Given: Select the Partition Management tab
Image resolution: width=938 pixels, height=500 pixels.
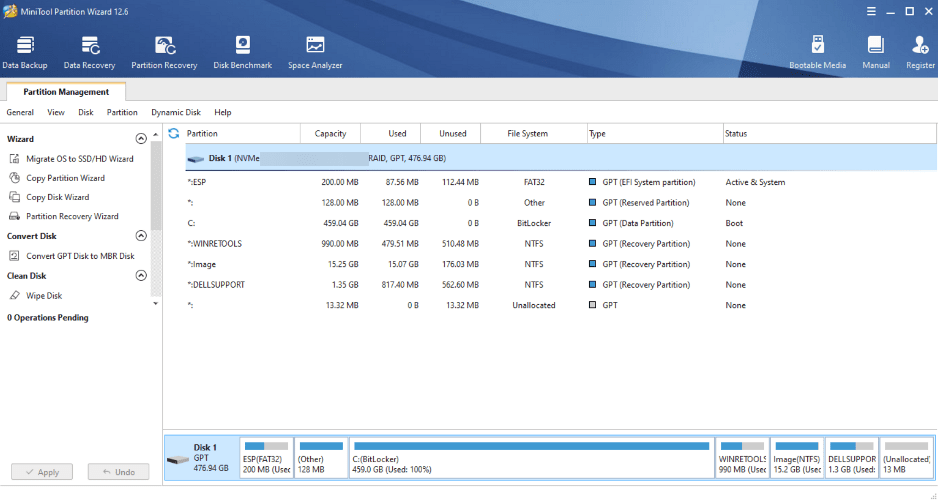Looking at the screenshot, I should coord(66,92).
